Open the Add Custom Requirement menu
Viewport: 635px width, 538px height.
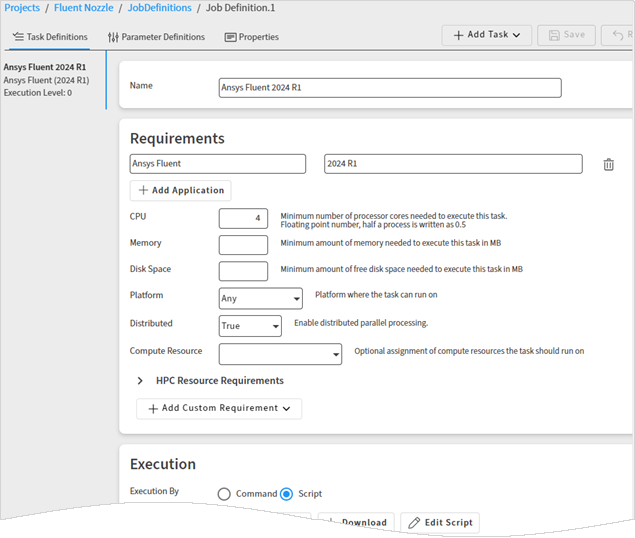219,408
